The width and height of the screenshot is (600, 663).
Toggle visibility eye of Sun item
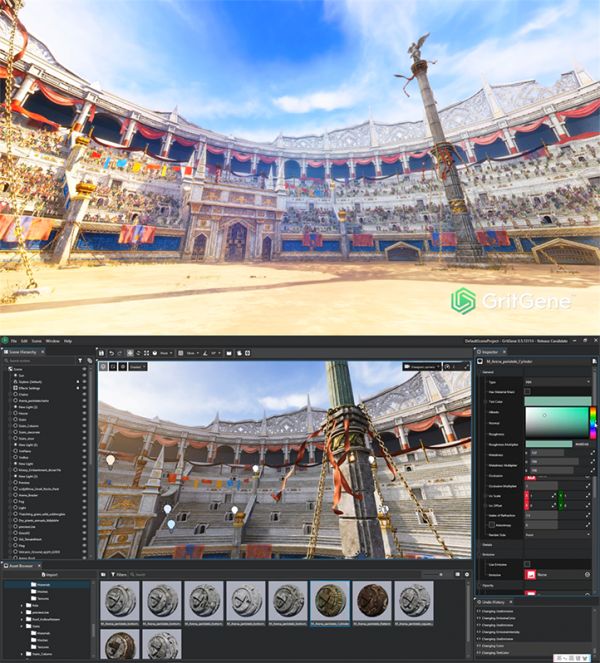coord(84,374)
